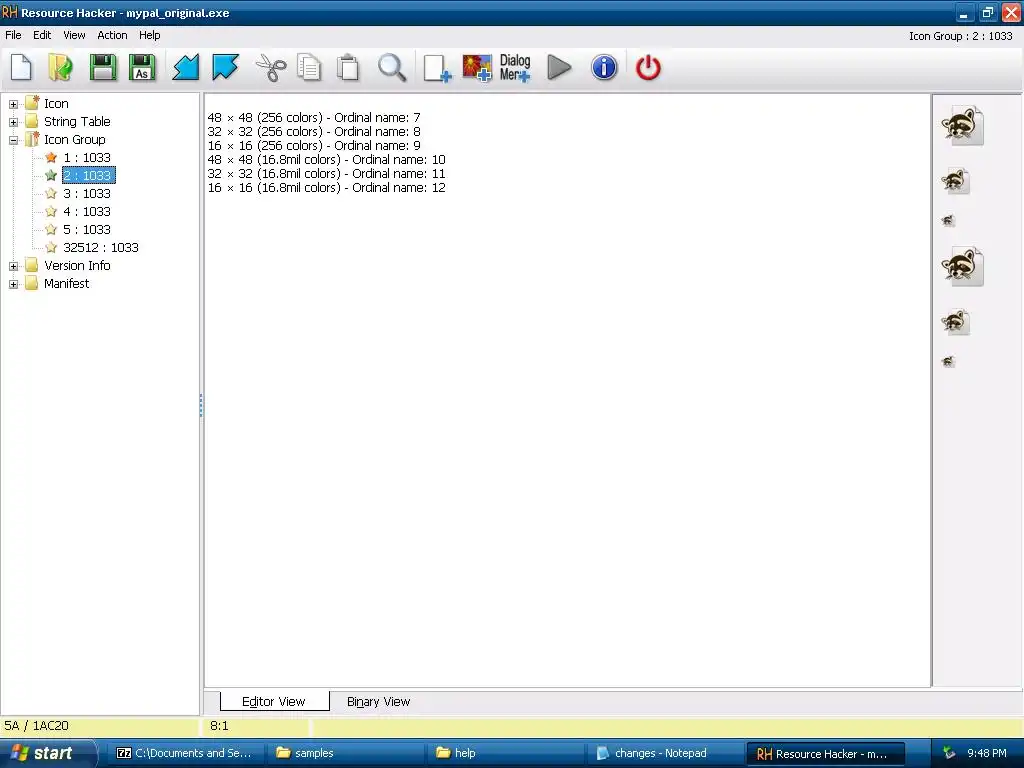Click the system tray icon beside the clock

(x=950, y=753)
